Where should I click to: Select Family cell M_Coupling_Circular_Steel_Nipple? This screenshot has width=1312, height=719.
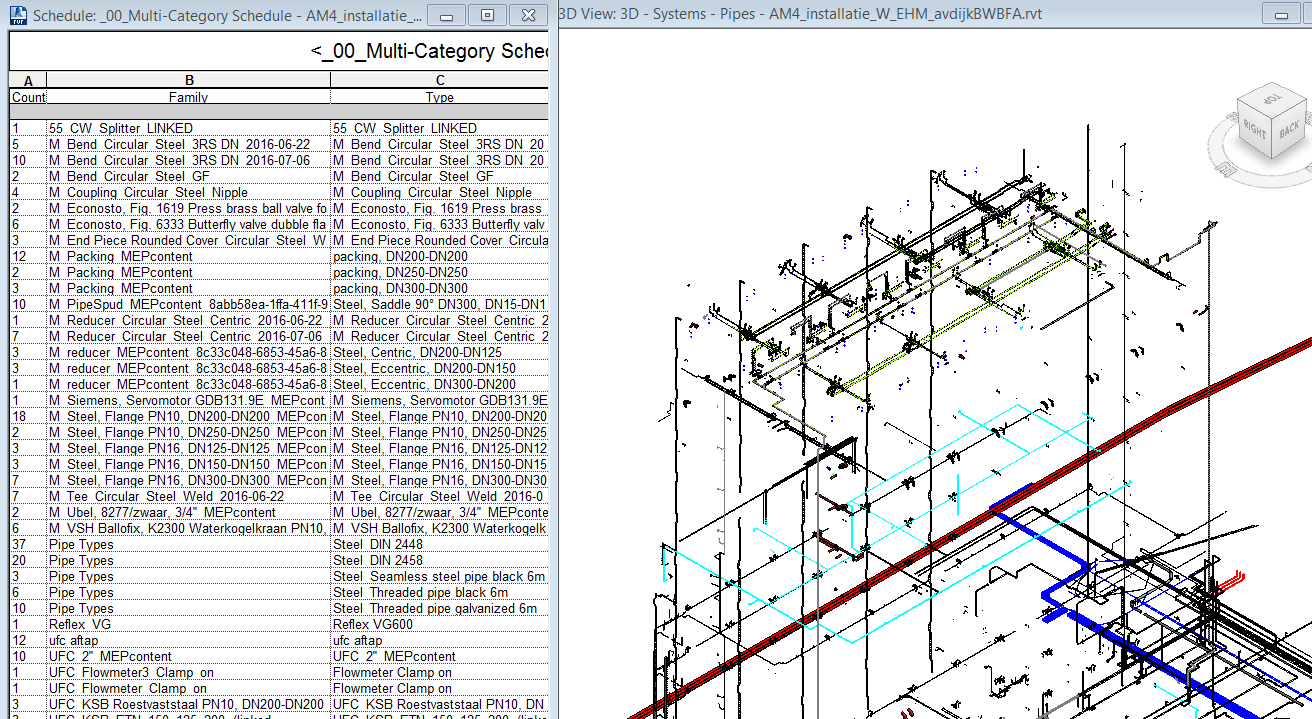coord(188,192)
